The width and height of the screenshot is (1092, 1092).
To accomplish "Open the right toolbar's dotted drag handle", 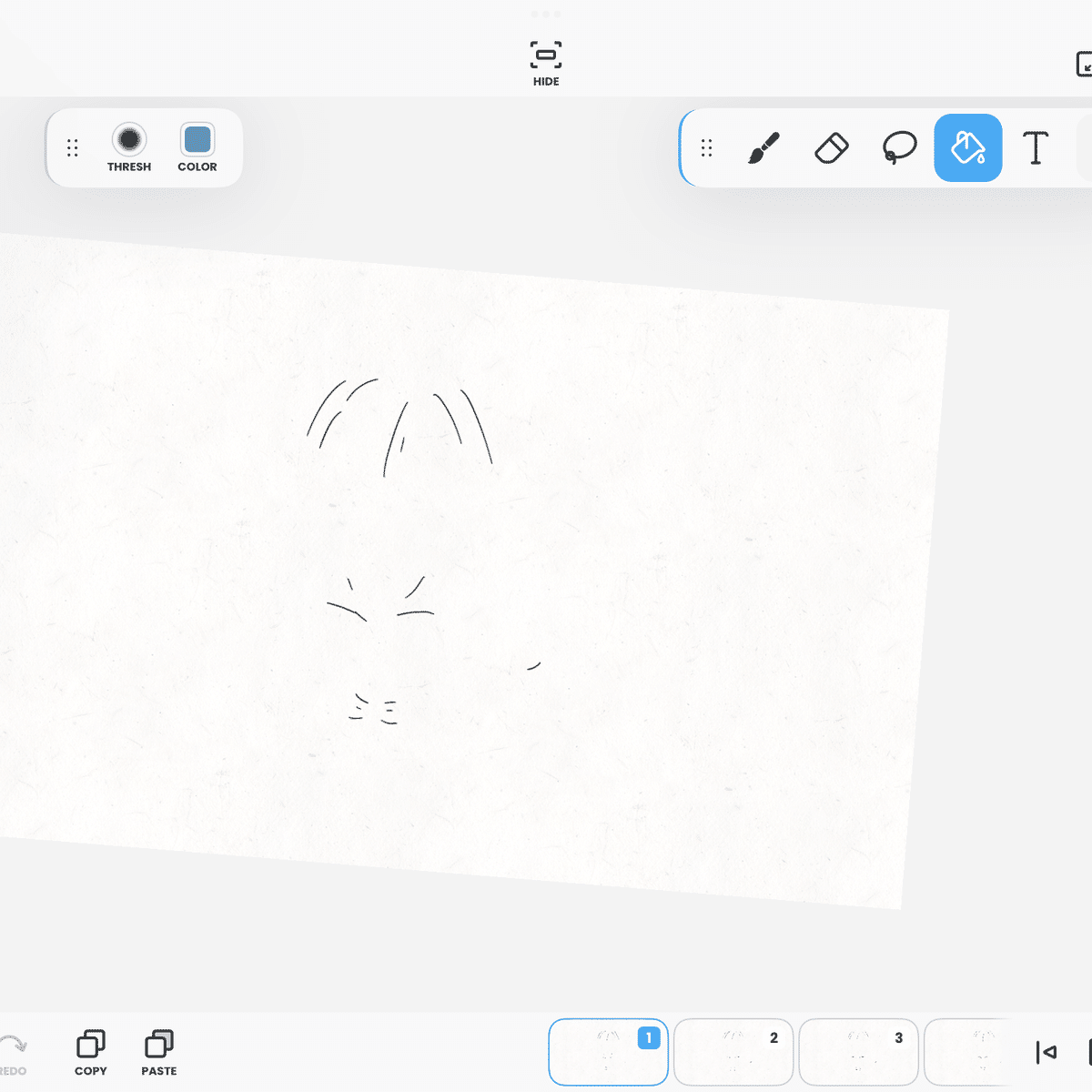I will pos(707,147).
